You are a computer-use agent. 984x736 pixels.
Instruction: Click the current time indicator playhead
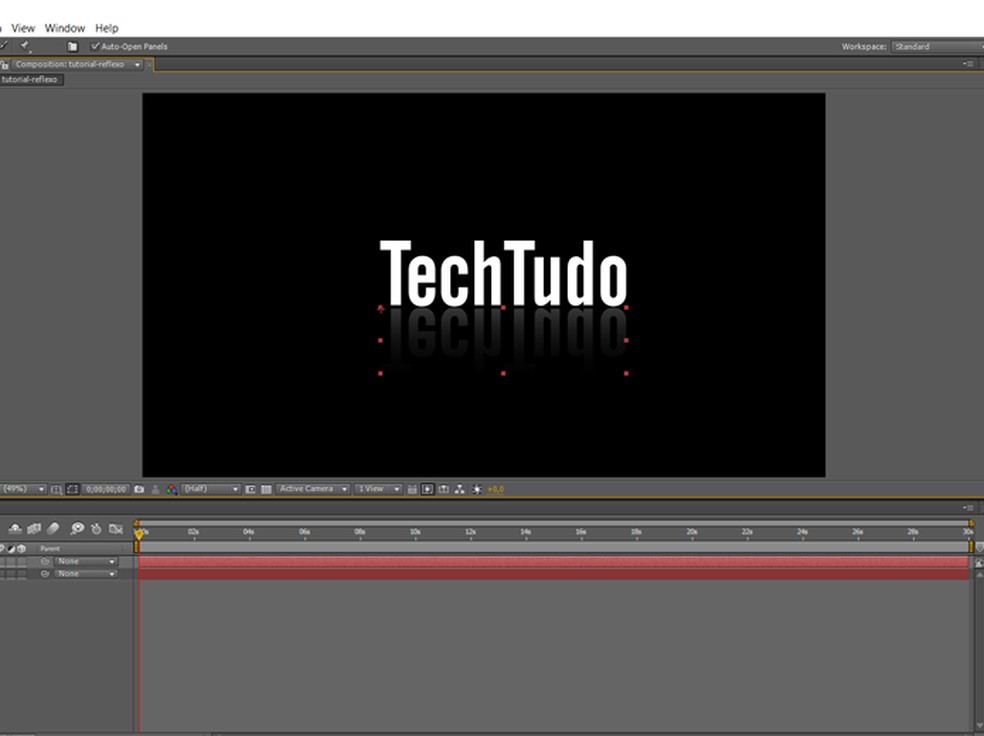[139, 533]
